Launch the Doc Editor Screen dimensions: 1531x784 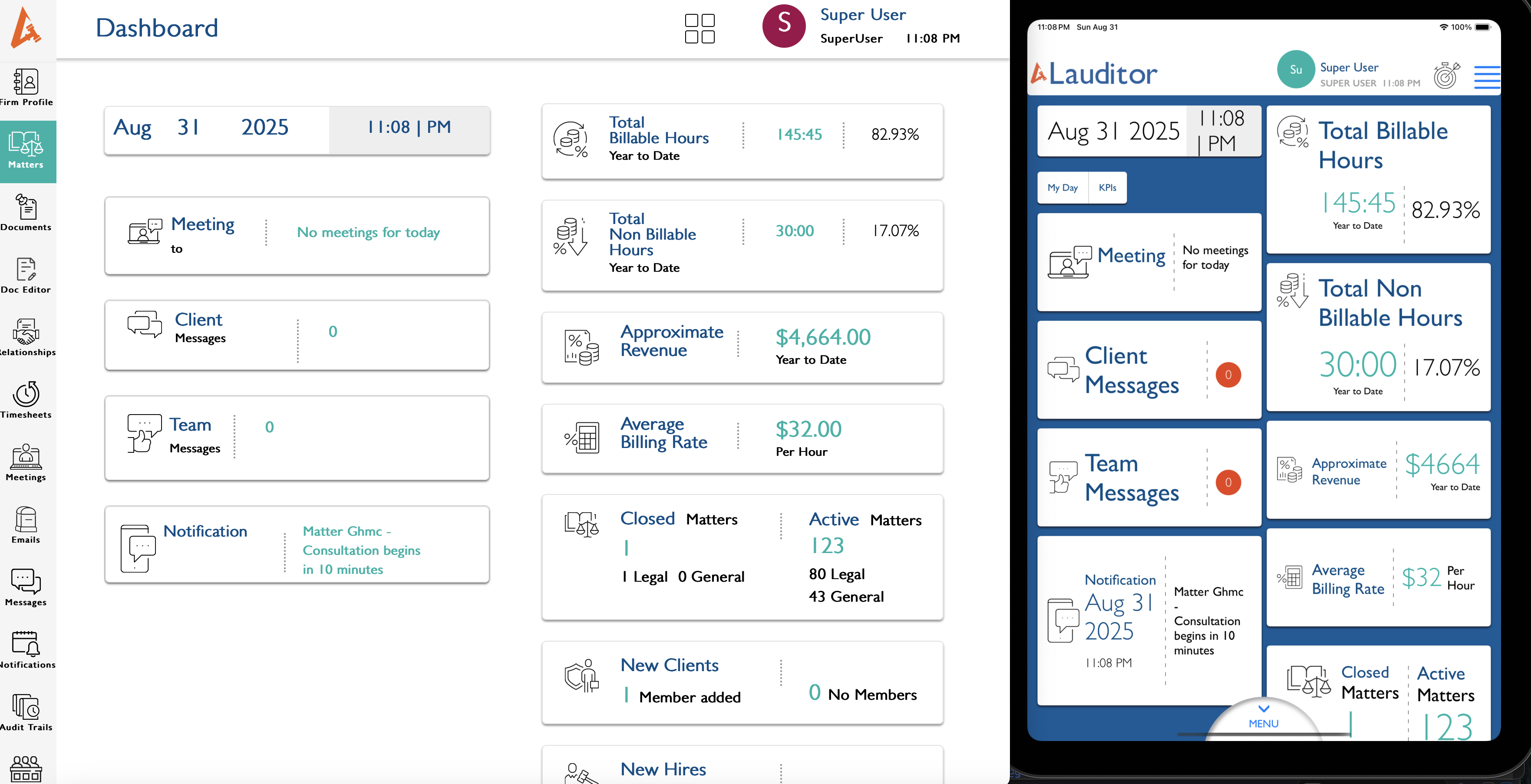click(x=26, y=275)
